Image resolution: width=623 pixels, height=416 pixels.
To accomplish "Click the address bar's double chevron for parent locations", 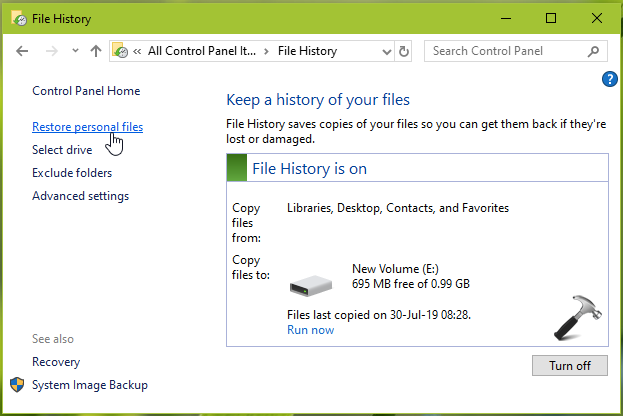I will click(137, 51).
